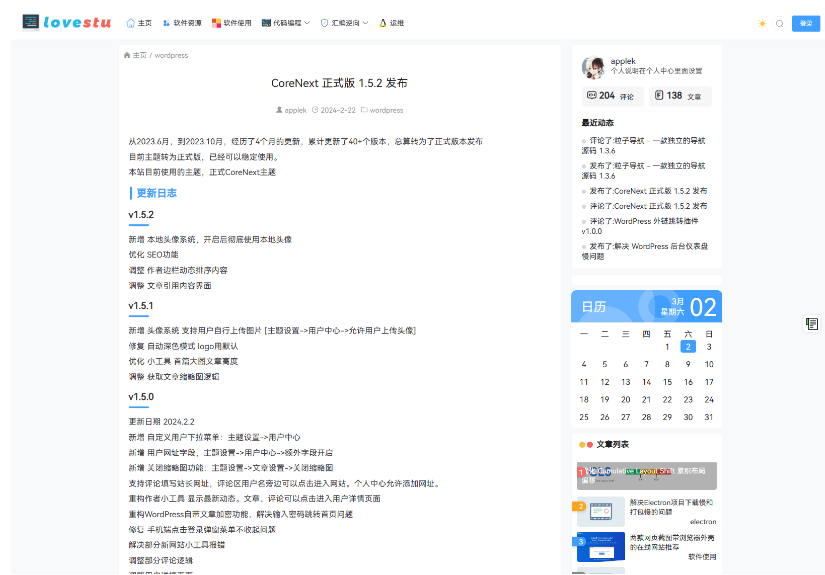Toggle the sun light/dark mode icon
This screenshot has width=825, height=575.
pyautogui.click(x=762, y=23)
